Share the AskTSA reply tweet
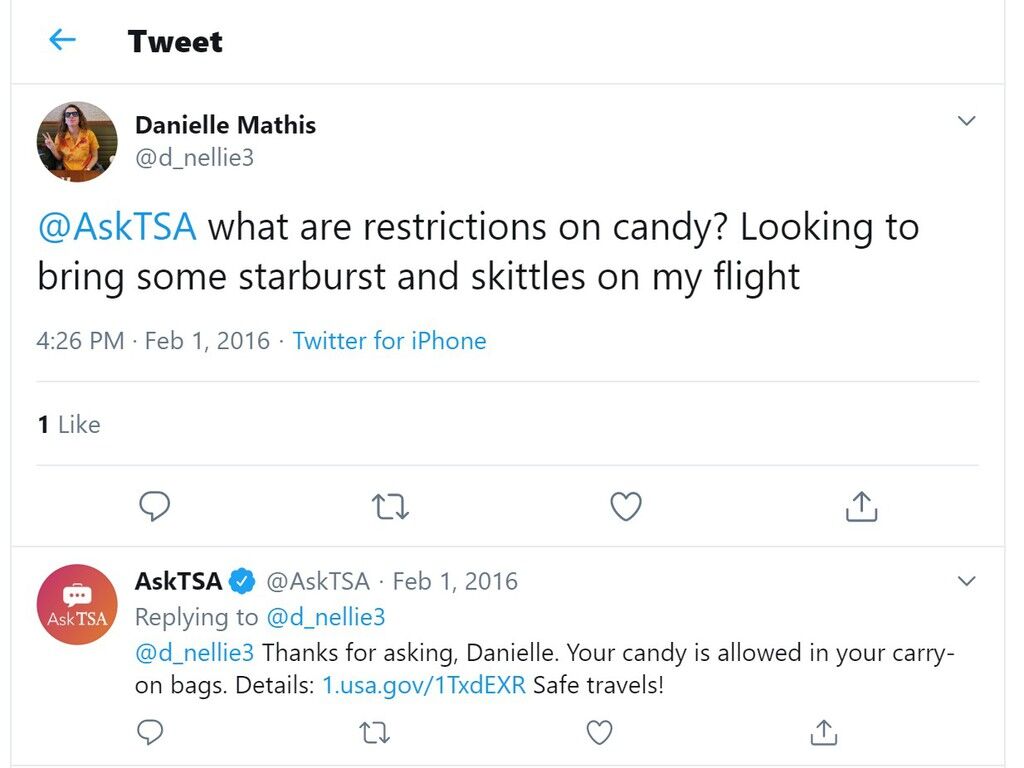The height and width of the screenshot is (768, 1024). pos(824,732)
